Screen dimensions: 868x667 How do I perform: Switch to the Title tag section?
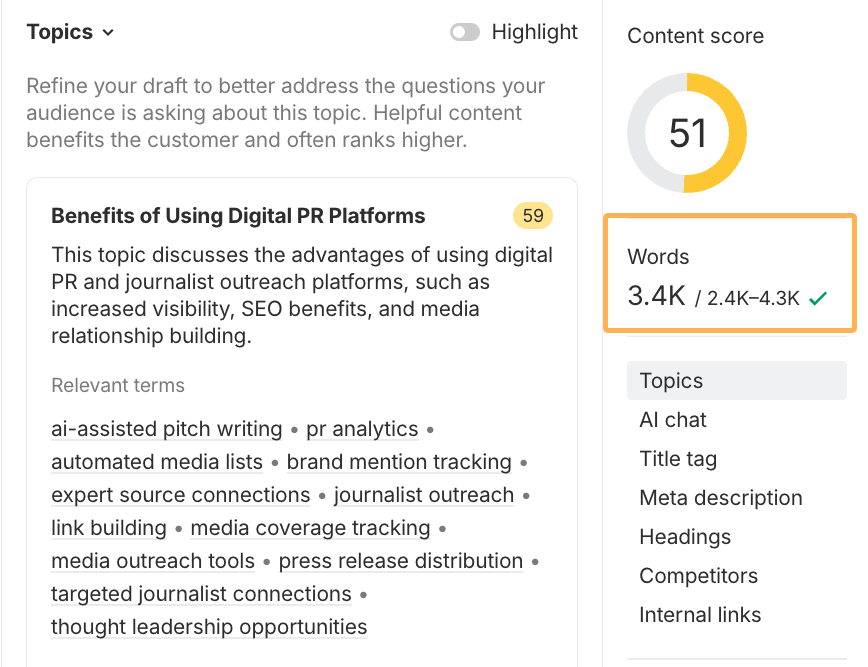pyautogui.click(x=677, y=459)
